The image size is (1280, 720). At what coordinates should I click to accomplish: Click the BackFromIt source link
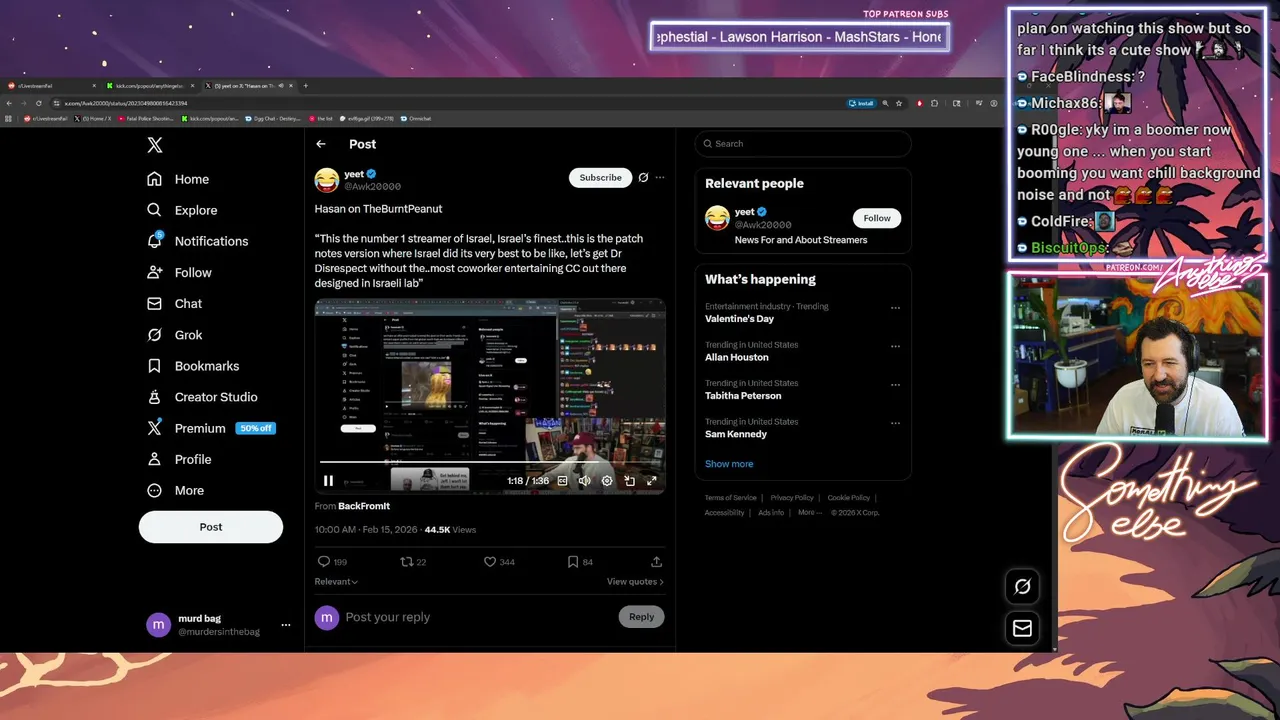tap(364, 506)
